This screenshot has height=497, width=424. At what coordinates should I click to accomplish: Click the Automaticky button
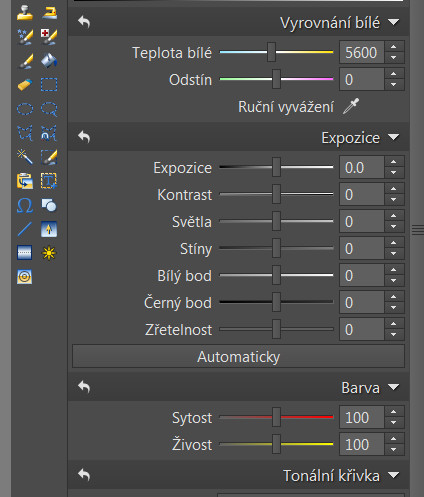tap(238, 356)
